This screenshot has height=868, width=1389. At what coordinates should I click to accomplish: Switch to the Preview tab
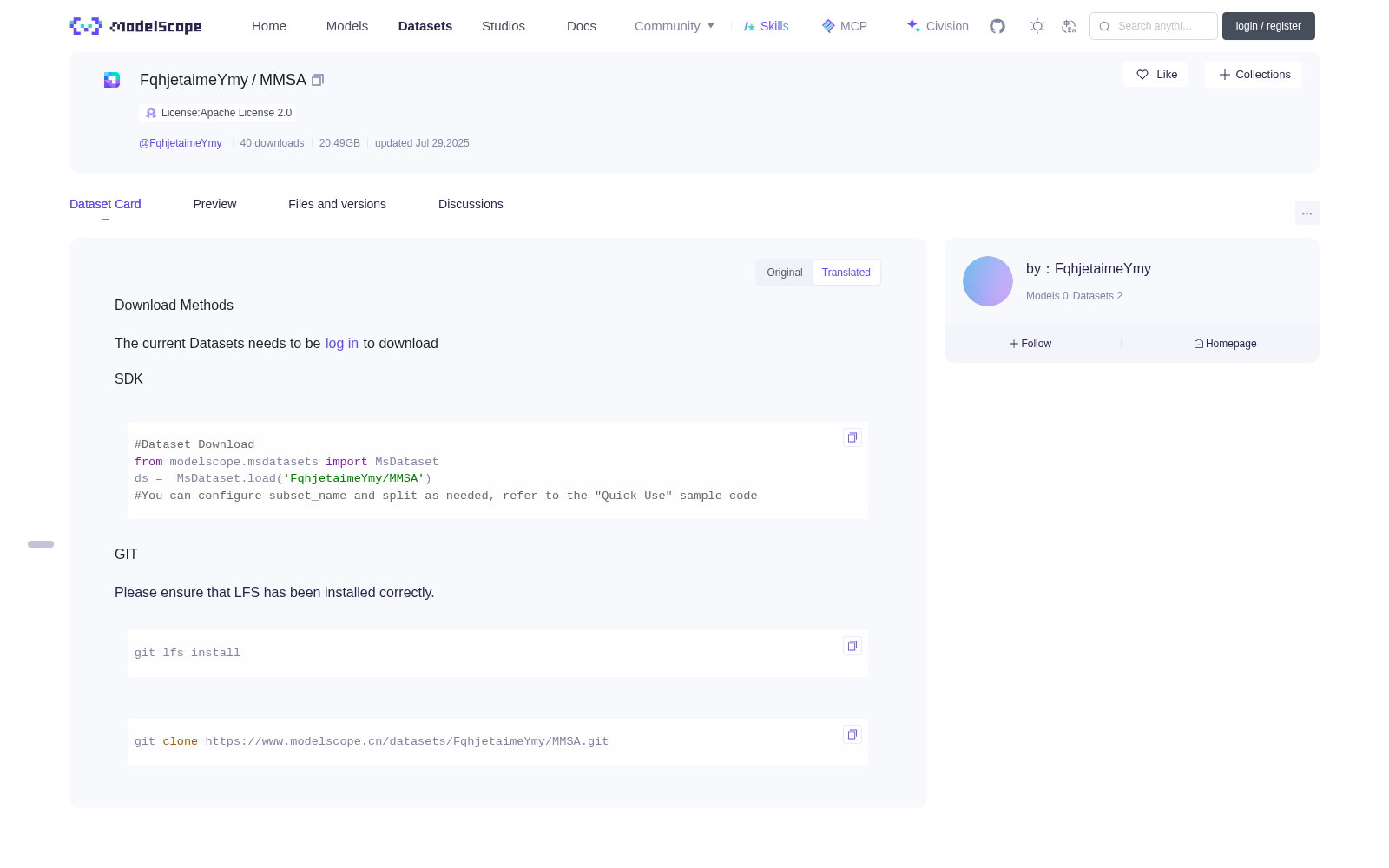(x=214, y=204)
